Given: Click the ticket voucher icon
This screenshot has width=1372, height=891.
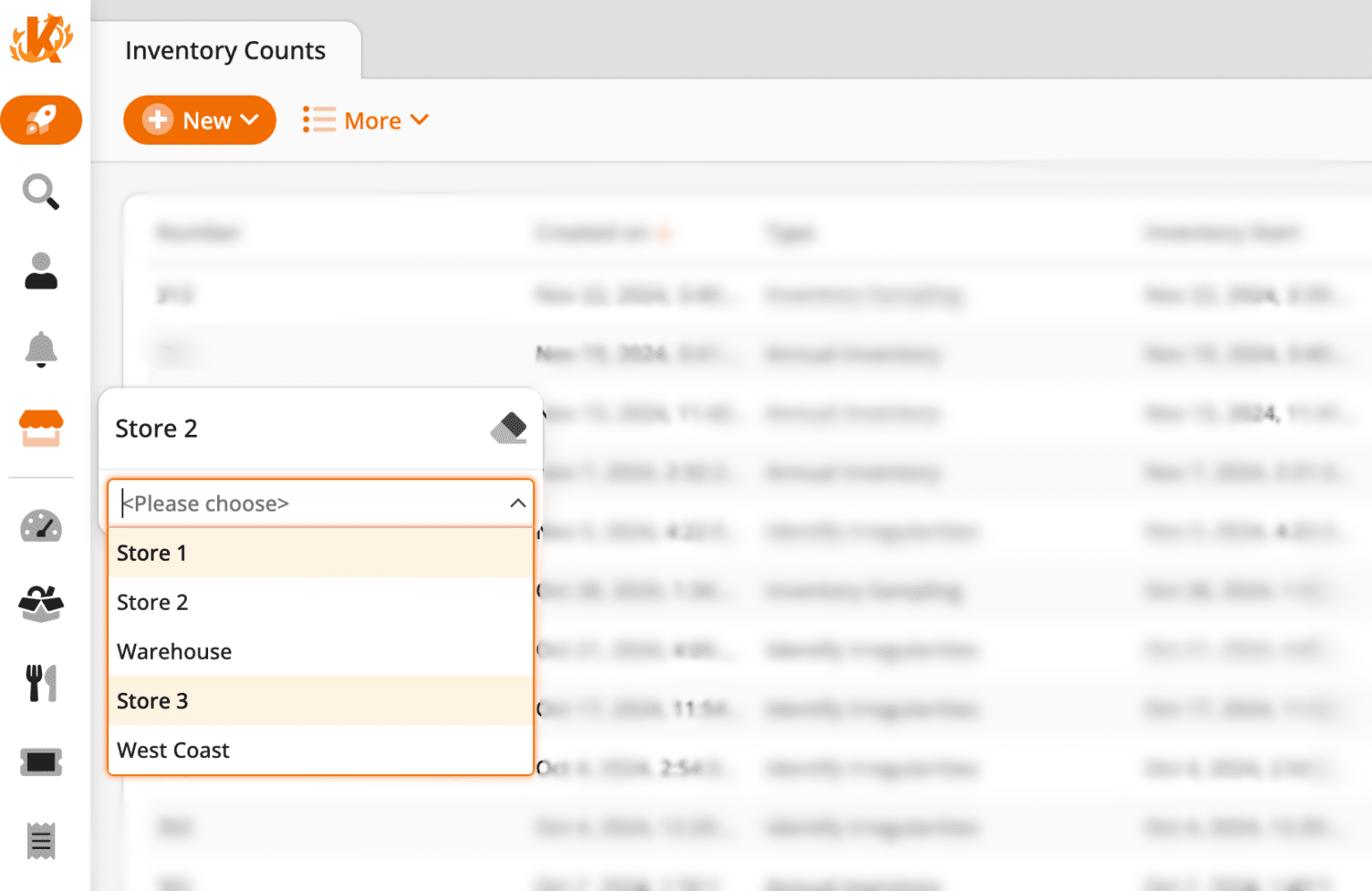Looking at the screenshot, I should 41,762.
